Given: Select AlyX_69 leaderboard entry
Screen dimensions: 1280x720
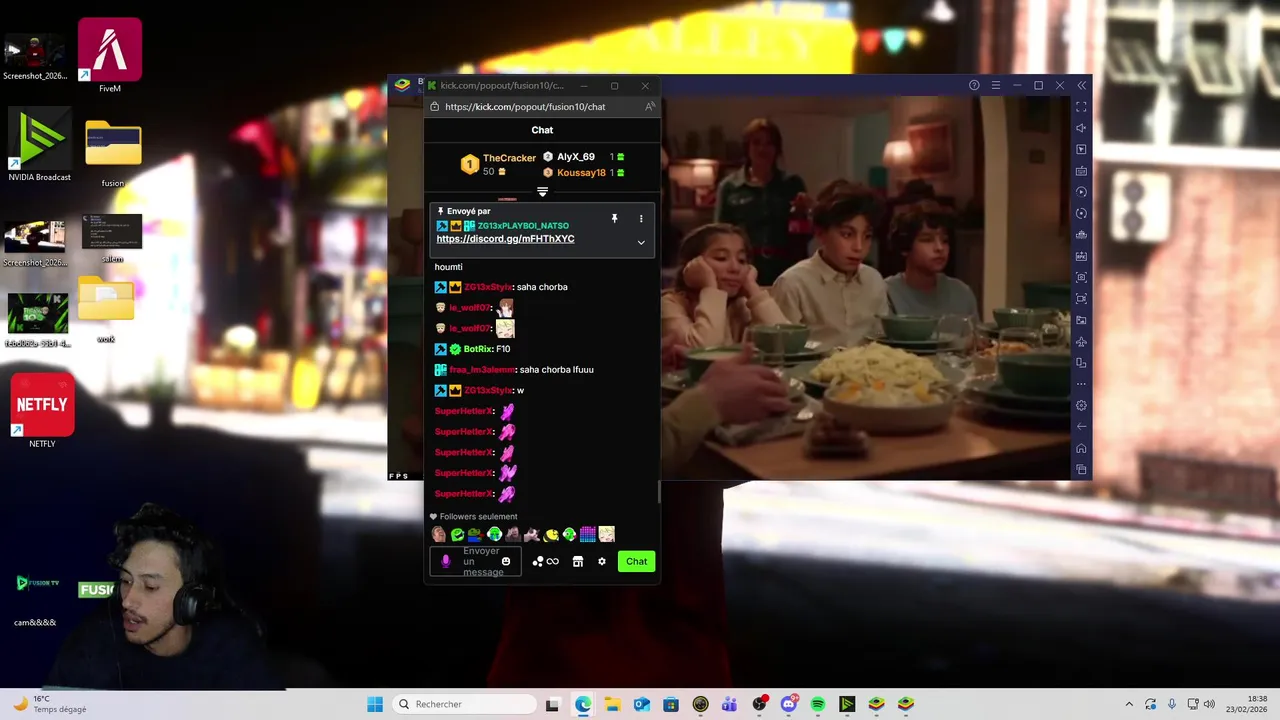Looking at the screenshot, I should 576,157.
